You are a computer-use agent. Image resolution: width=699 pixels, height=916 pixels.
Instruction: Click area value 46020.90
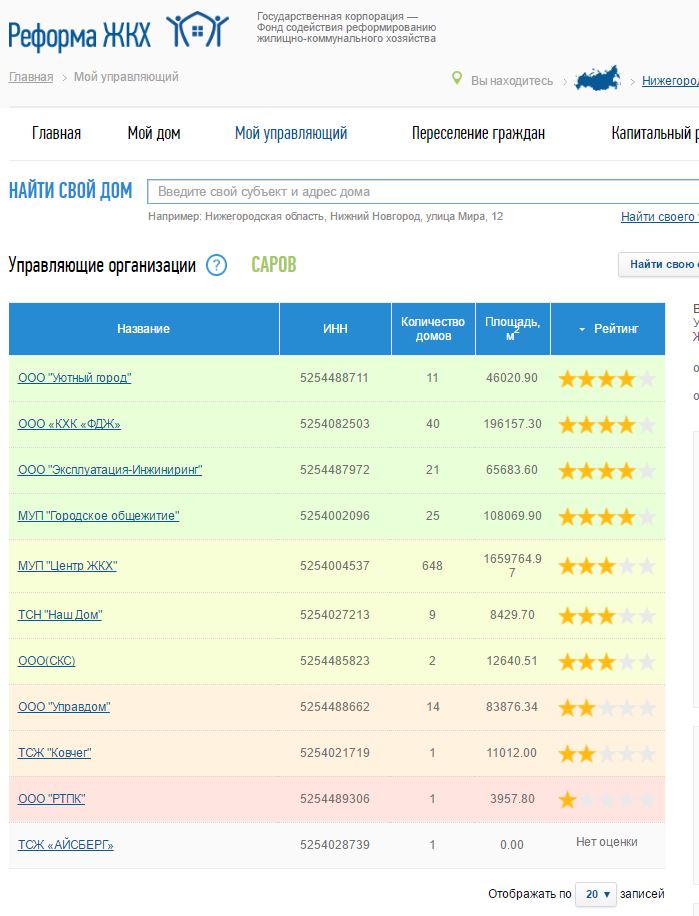[512, 378]
